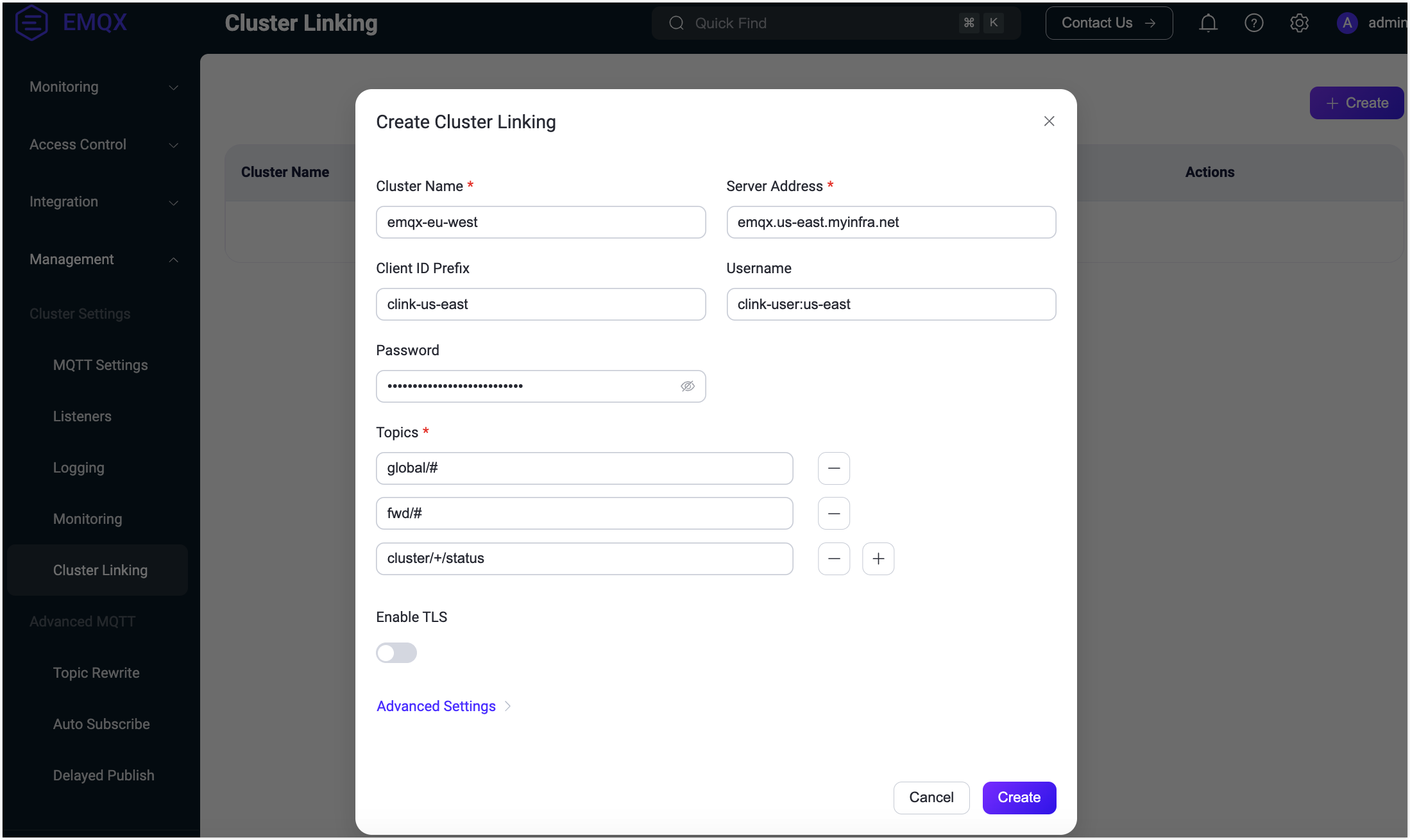This screenshot has width=1410, height=840.
Task: Click the help question mark icon
Action: click(x=1254, y=23)
